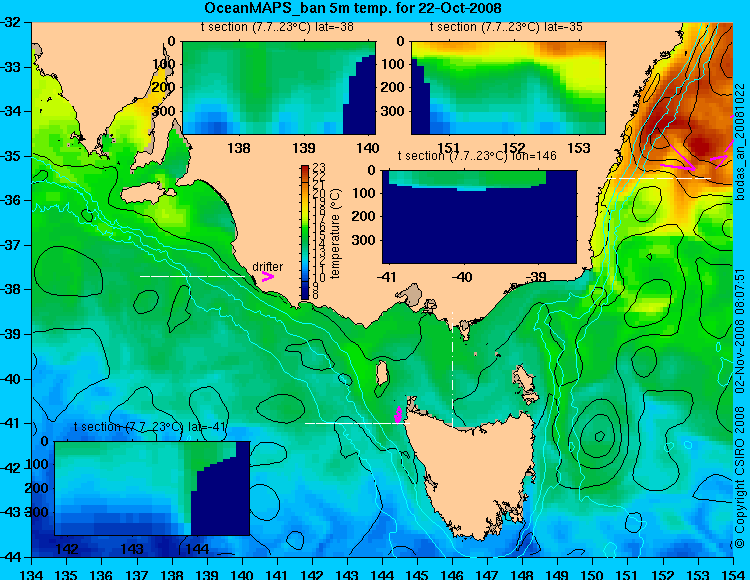
Task: Click King Island in western Bass Strait
Action: tap(381, 373)
